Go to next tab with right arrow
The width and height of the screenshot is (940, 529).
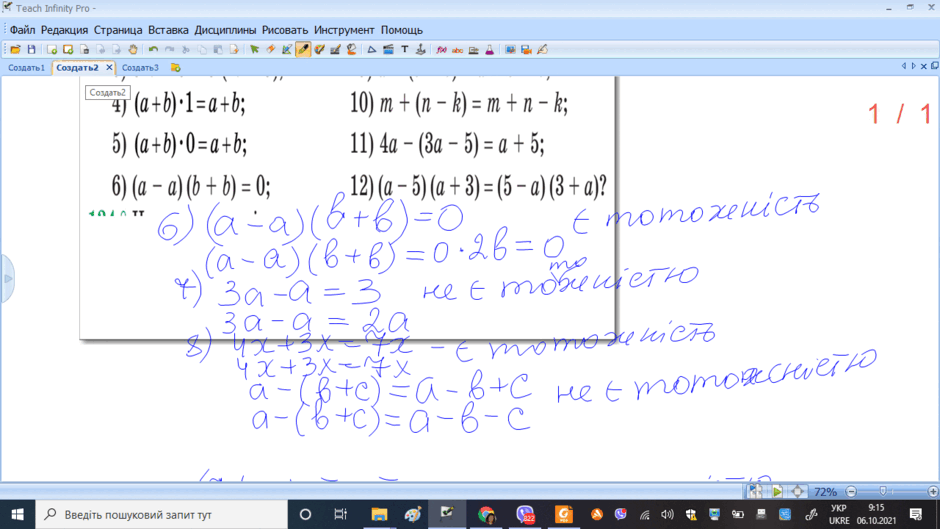pyautogui.click(x=913, y=66)
